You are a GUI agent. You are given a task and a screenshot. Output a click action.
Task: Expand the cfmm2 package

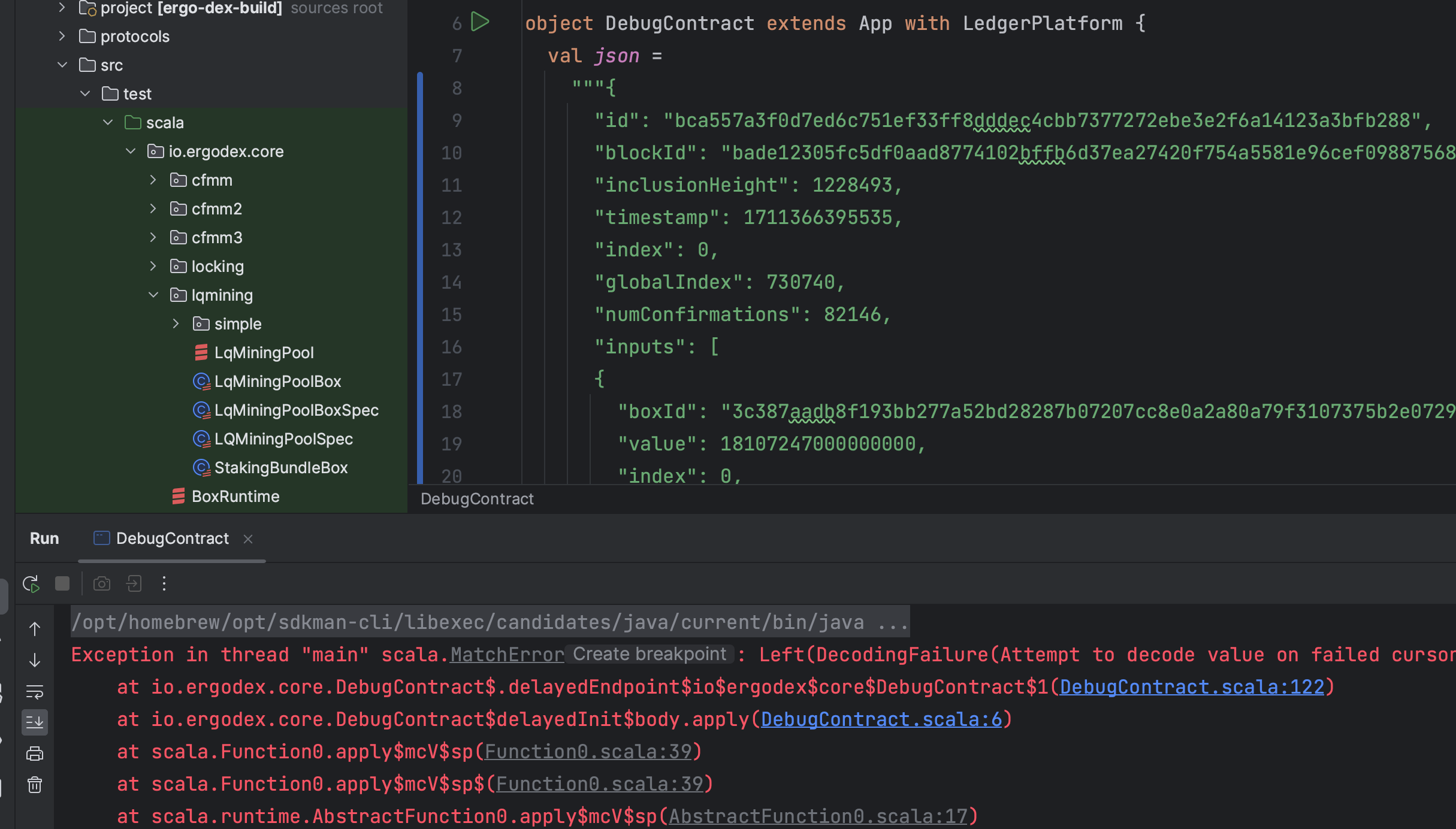point(153,208)
